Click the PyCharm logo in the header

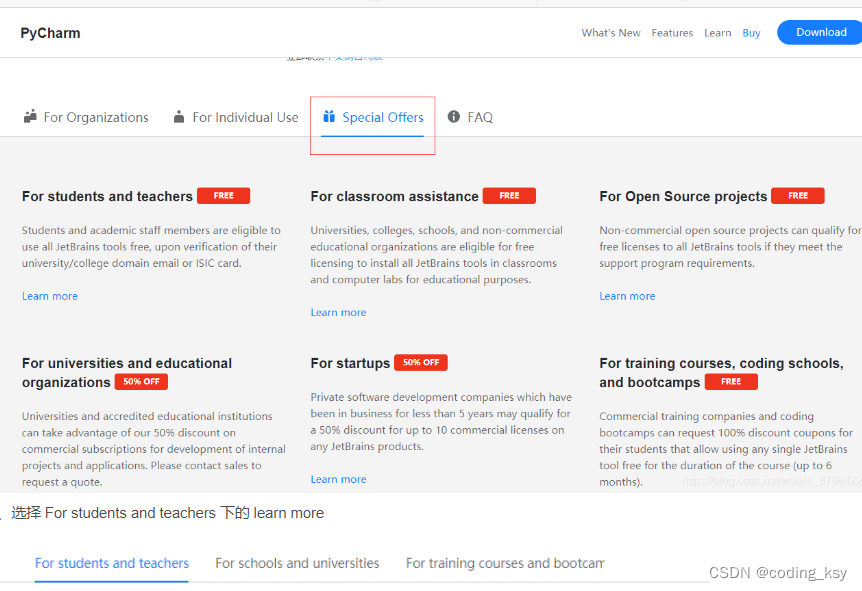[x=51, y=33]
